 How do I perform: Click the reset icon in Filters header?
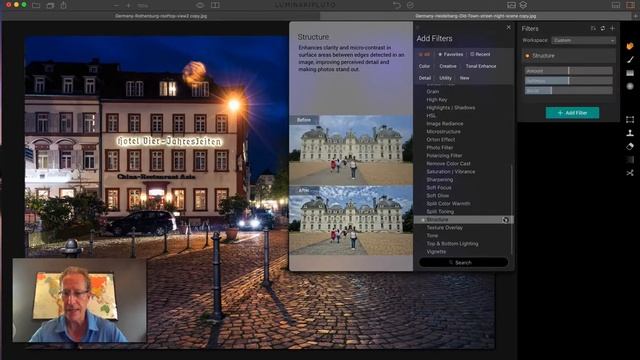[x=602, y=29]
